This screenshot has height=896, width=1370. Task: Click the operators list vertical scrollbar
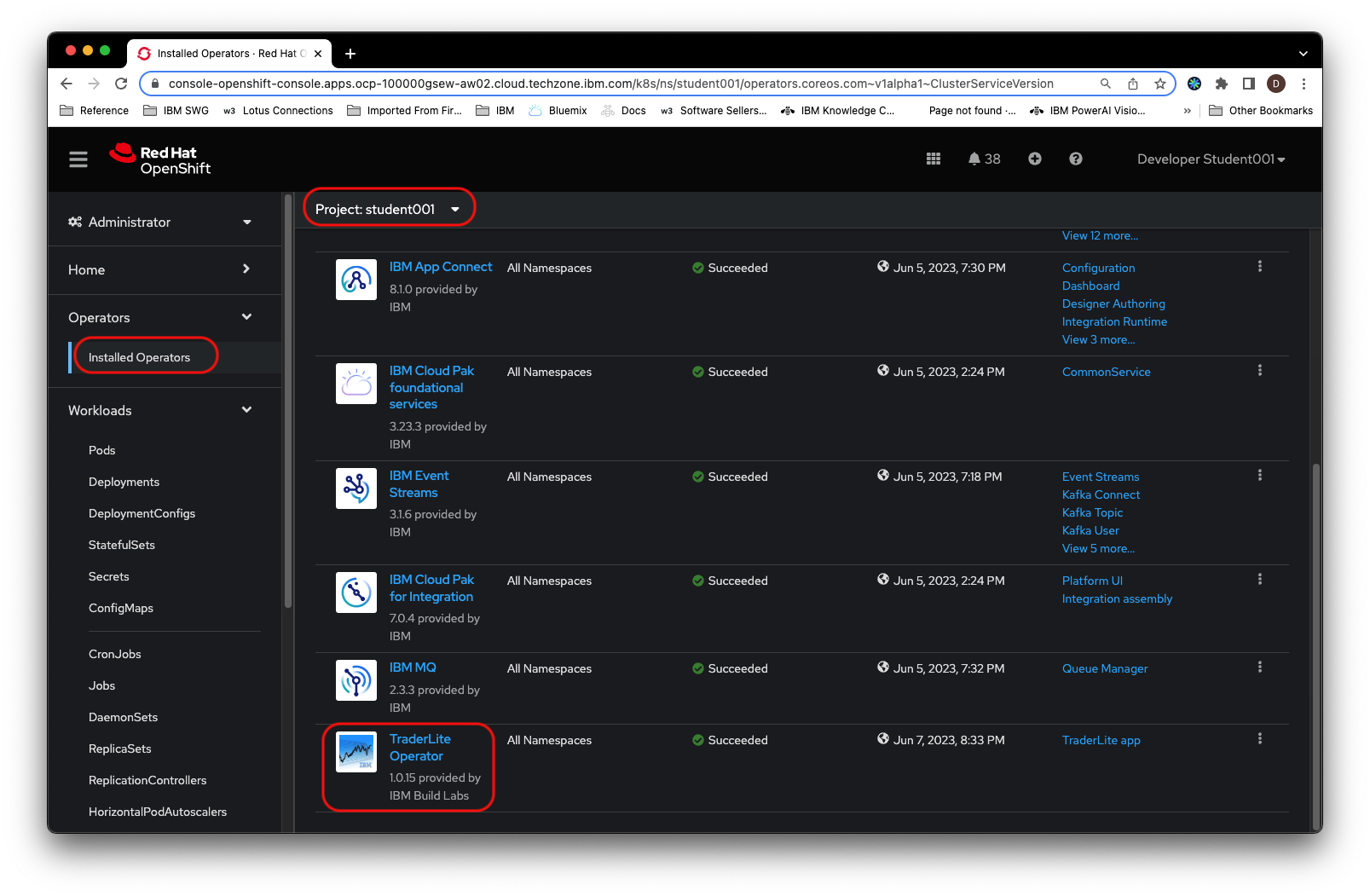tap(1316, 645)
